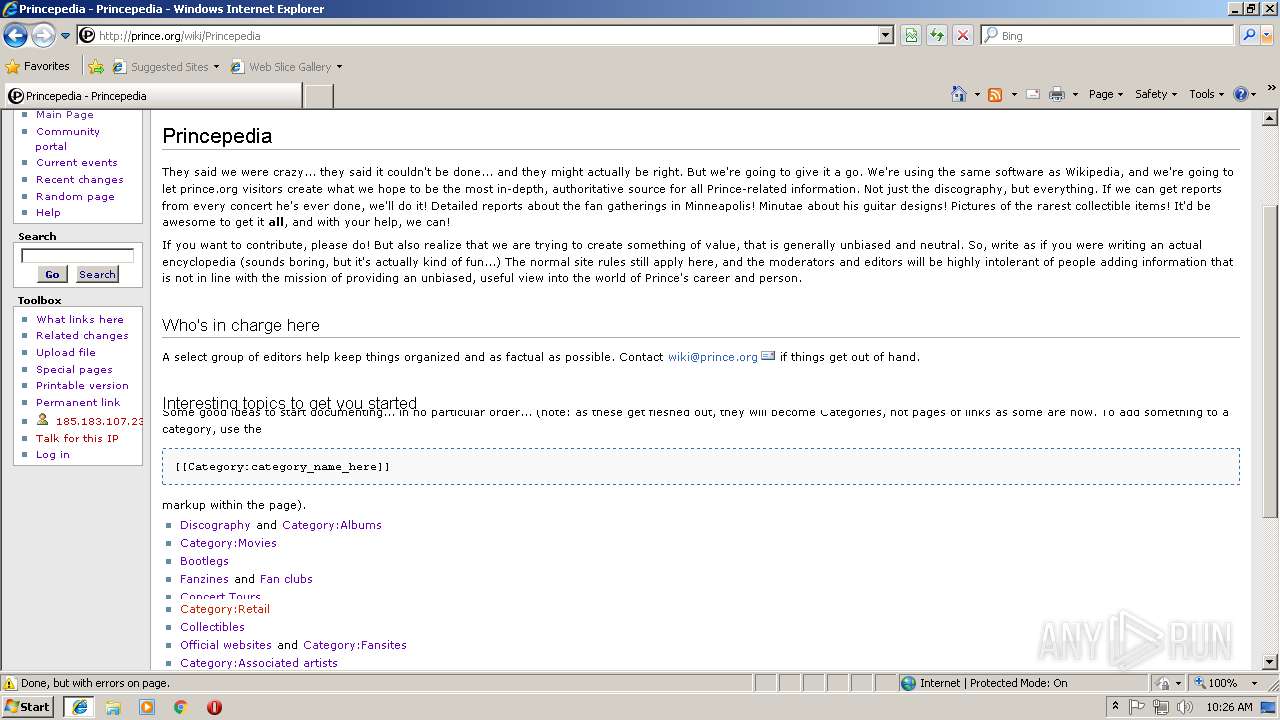Image resolution: width=1280 pixels, height=720 pixels.
Task: Open the Random page sidebar link
Action: 75,196
